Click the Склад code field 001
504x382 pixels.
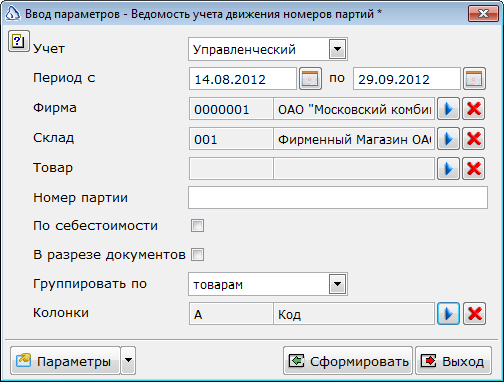231,138
